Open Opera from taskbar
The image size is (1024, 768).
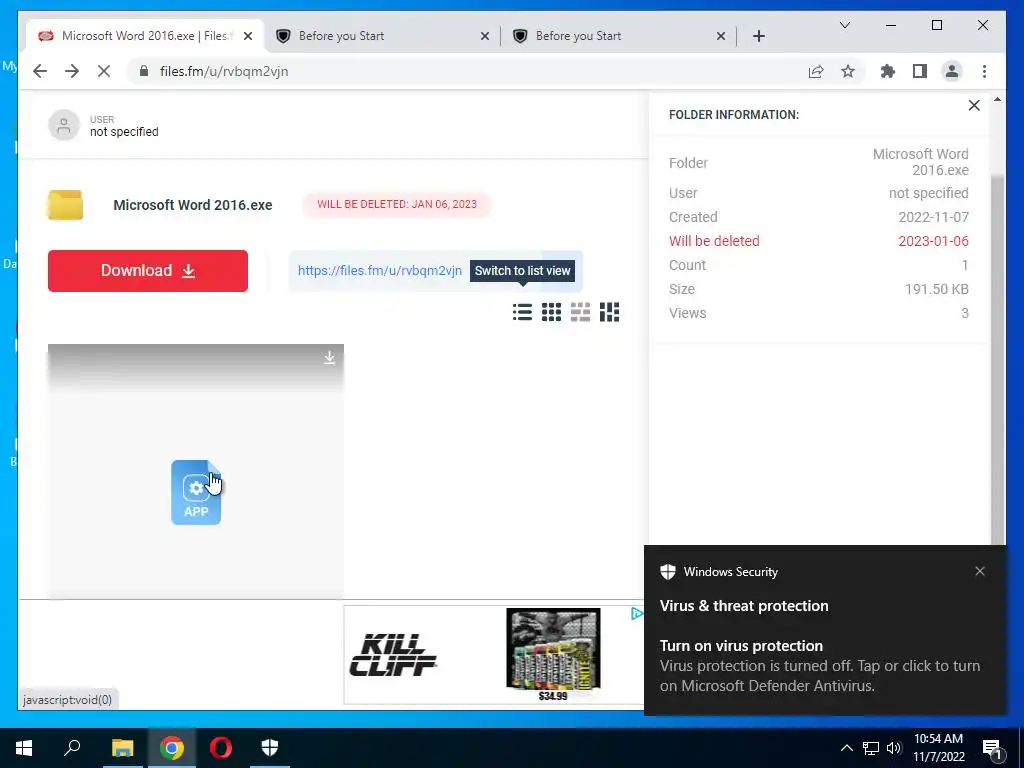click(x=221, y=748)
